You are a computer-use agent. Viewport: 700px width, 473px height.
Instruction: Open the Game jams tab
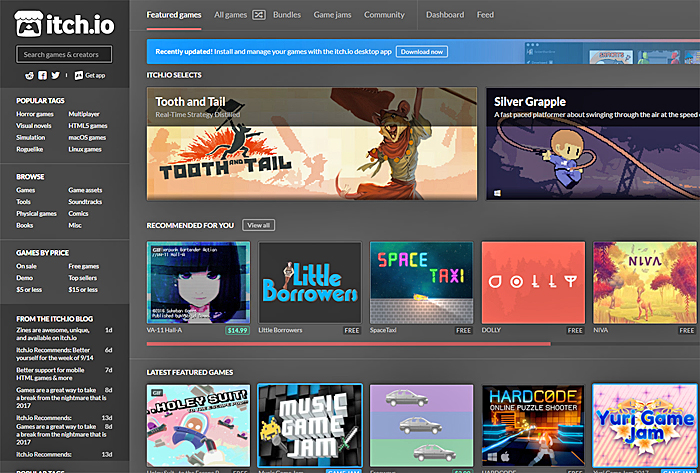click(332, 15)
